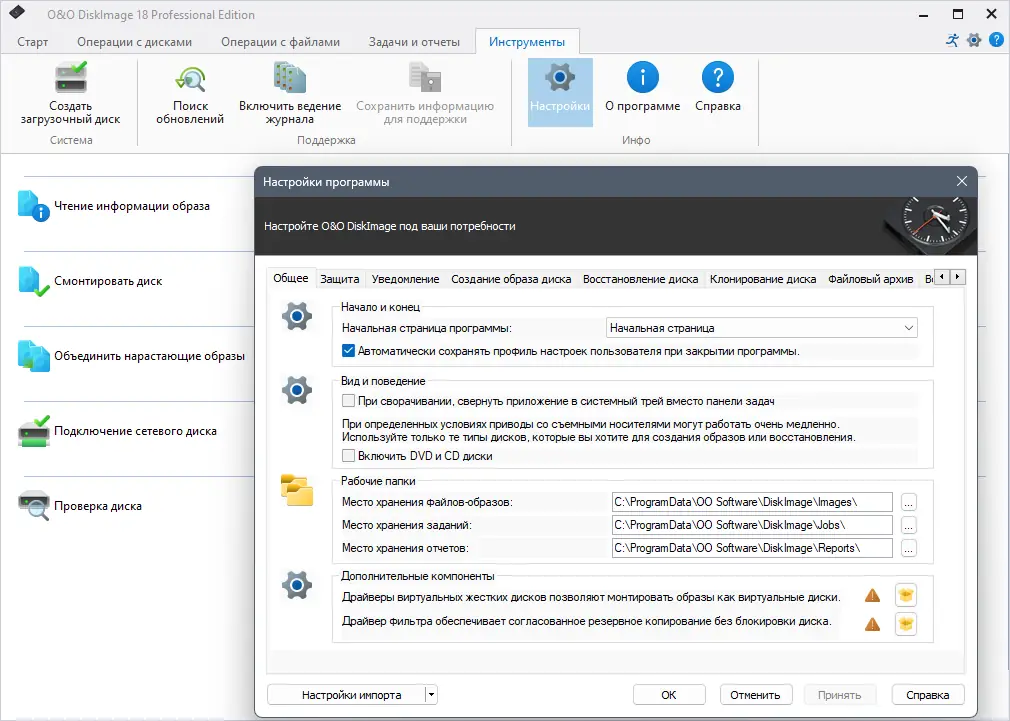Enable minimize to system tray checkbox
Viewport: 1010px width, 721px height.
point(348,401)
